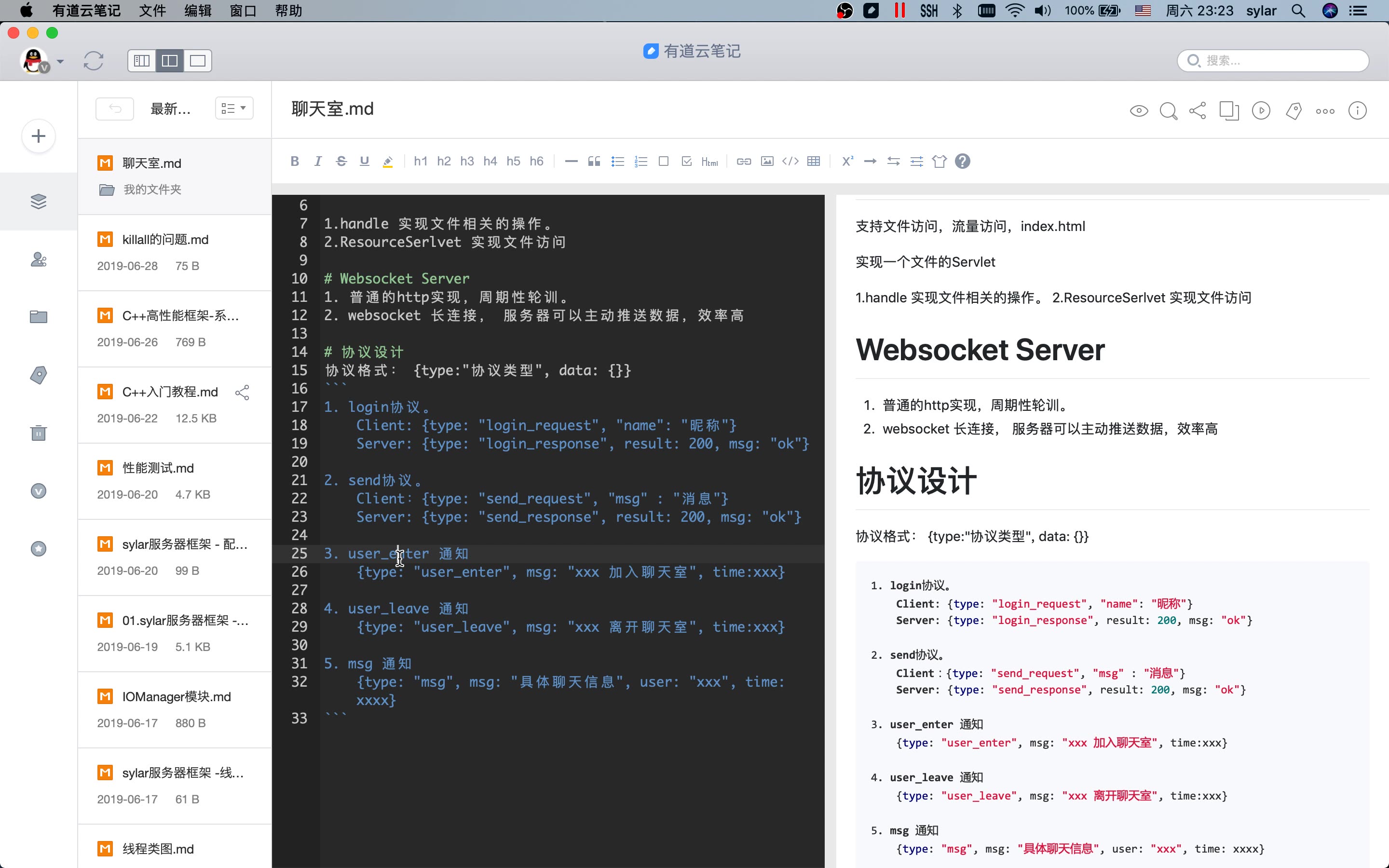Viewport: 1389px width, 868px height.
Task: Toggle italic formatting
Action: coord(318,162)
